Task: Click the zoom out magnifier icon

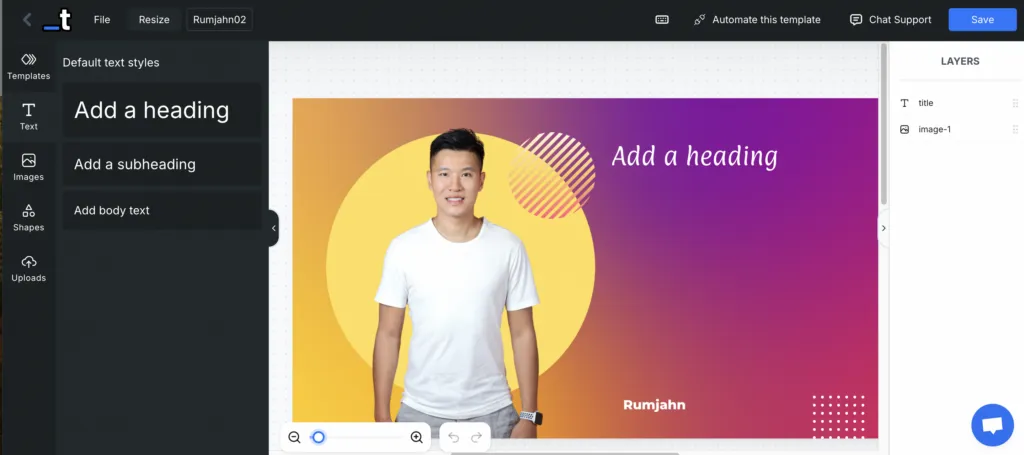Action: (x=294, y=437)
